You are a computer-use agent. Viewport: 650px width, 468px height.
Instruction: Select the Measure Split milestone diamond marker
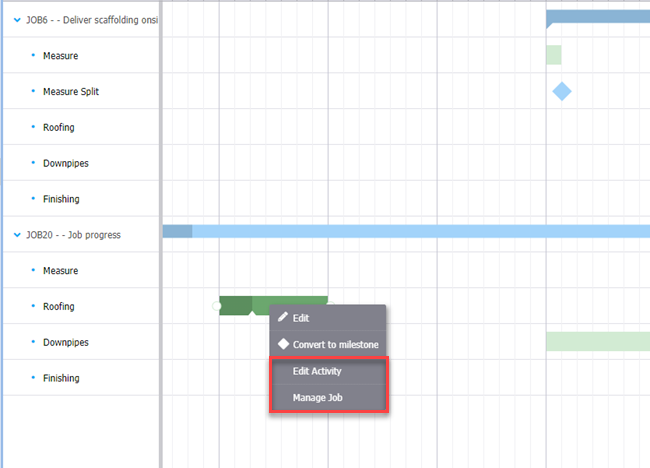pos(562,92)
